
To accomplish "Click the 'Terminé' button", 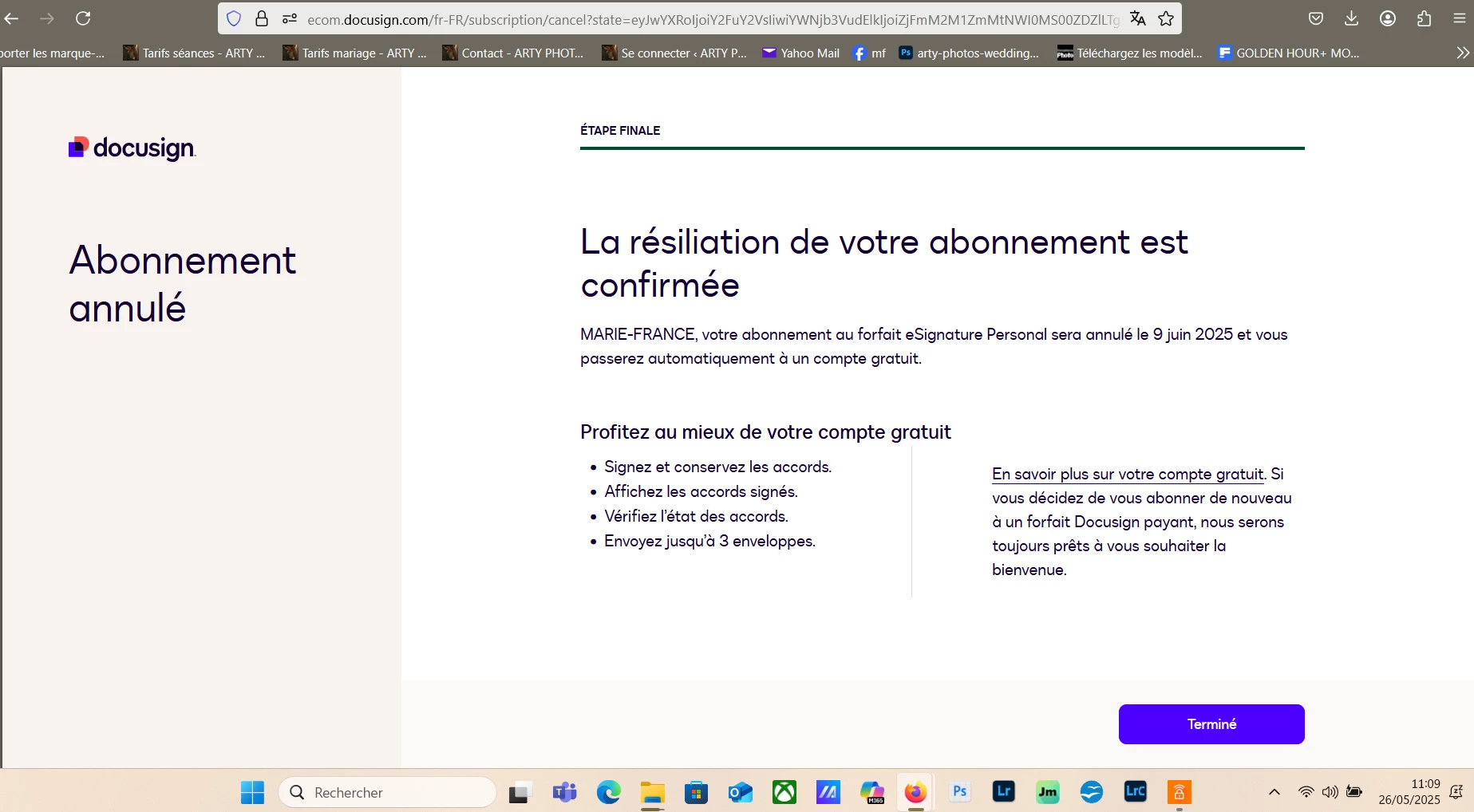I will (1211, 724).
